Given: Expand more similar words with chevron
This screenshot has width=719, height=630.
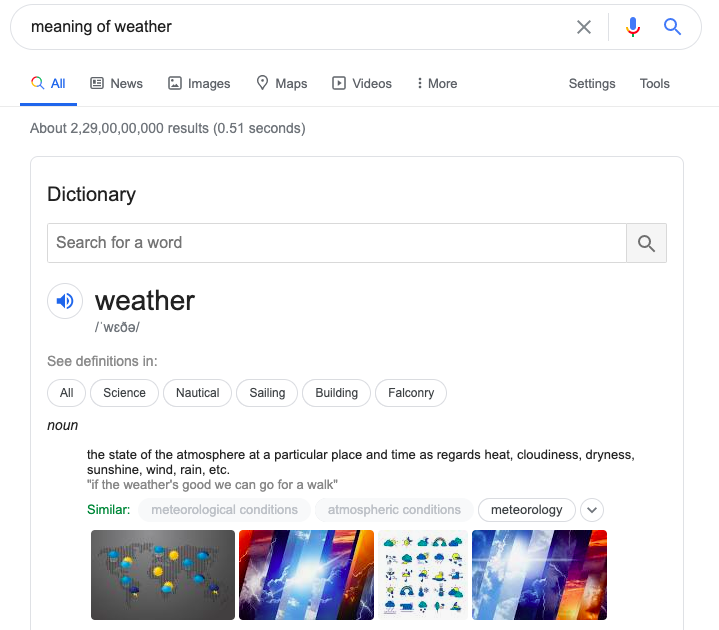Looking at the screenshot, I should click(x=592, y=510).
